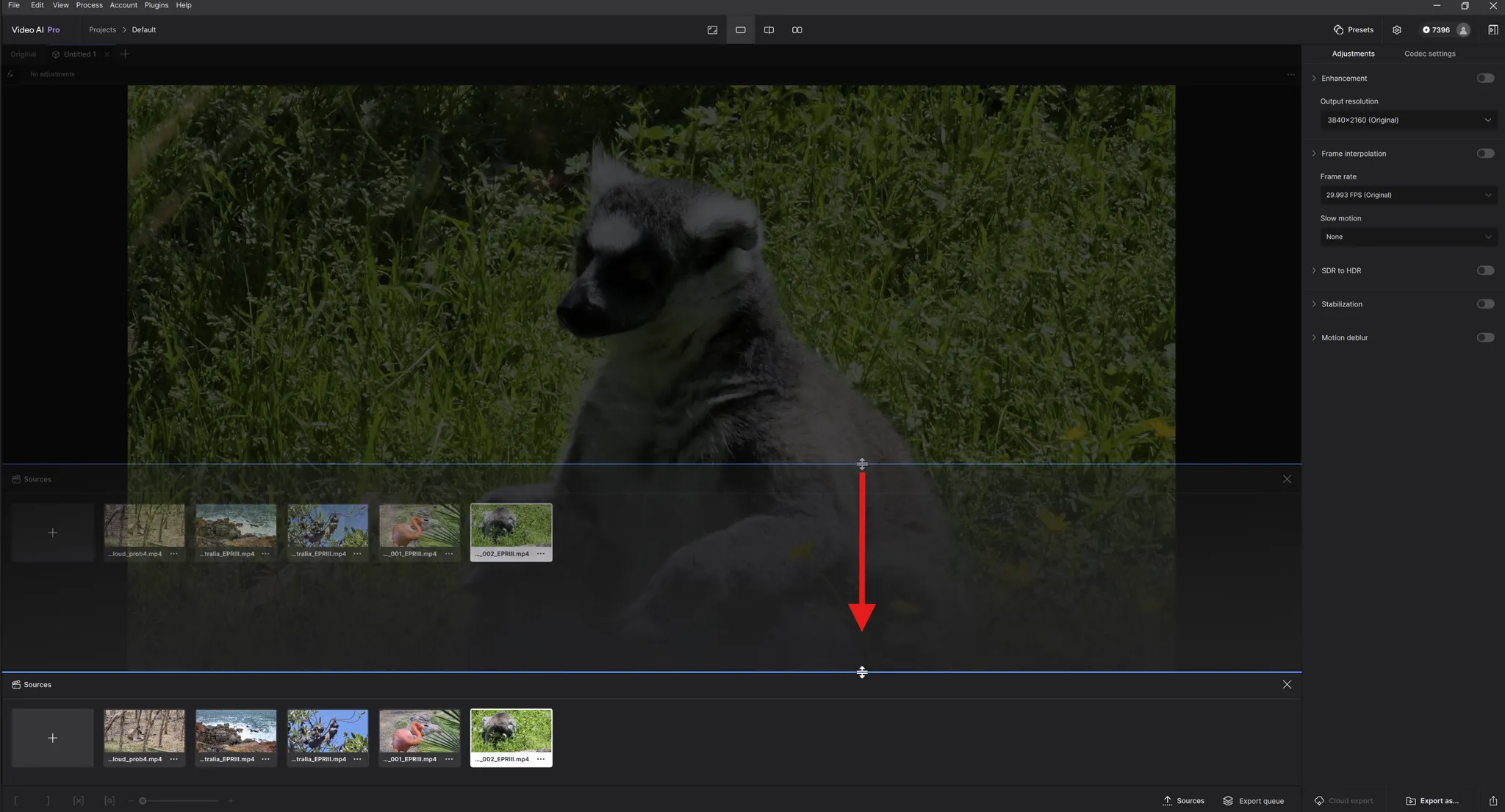Click the timeline zoom slider handle
Image resolution: width=1505 pixels, height=812 pixels.
tap(143, 800)
